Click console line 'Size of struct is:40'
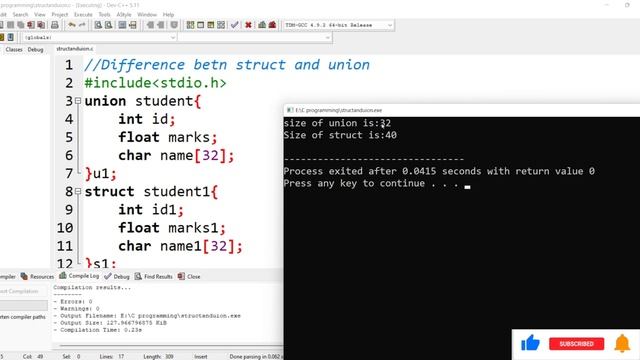Viewport: 640px width, 360px height. tap(340, 135)
